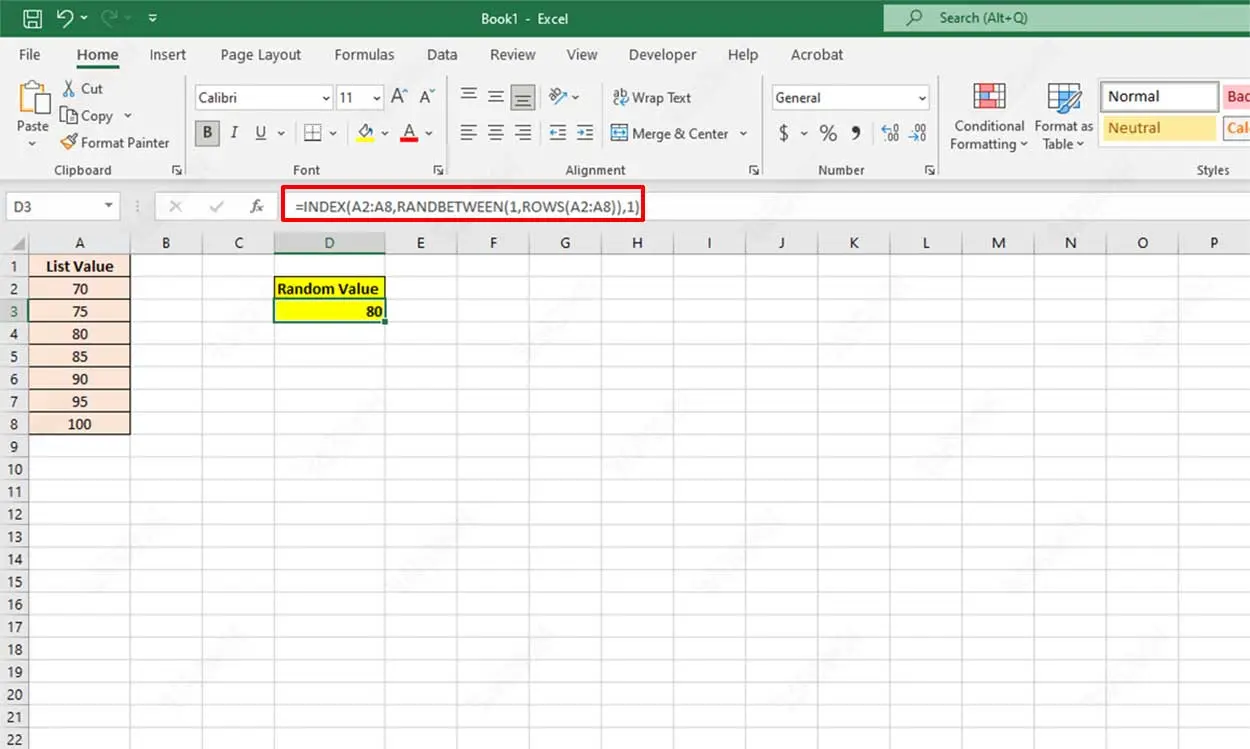Toggle Italic formatting button
Image resolution: width=1250 pixels, height=749 pixels.
coord(234,133)
